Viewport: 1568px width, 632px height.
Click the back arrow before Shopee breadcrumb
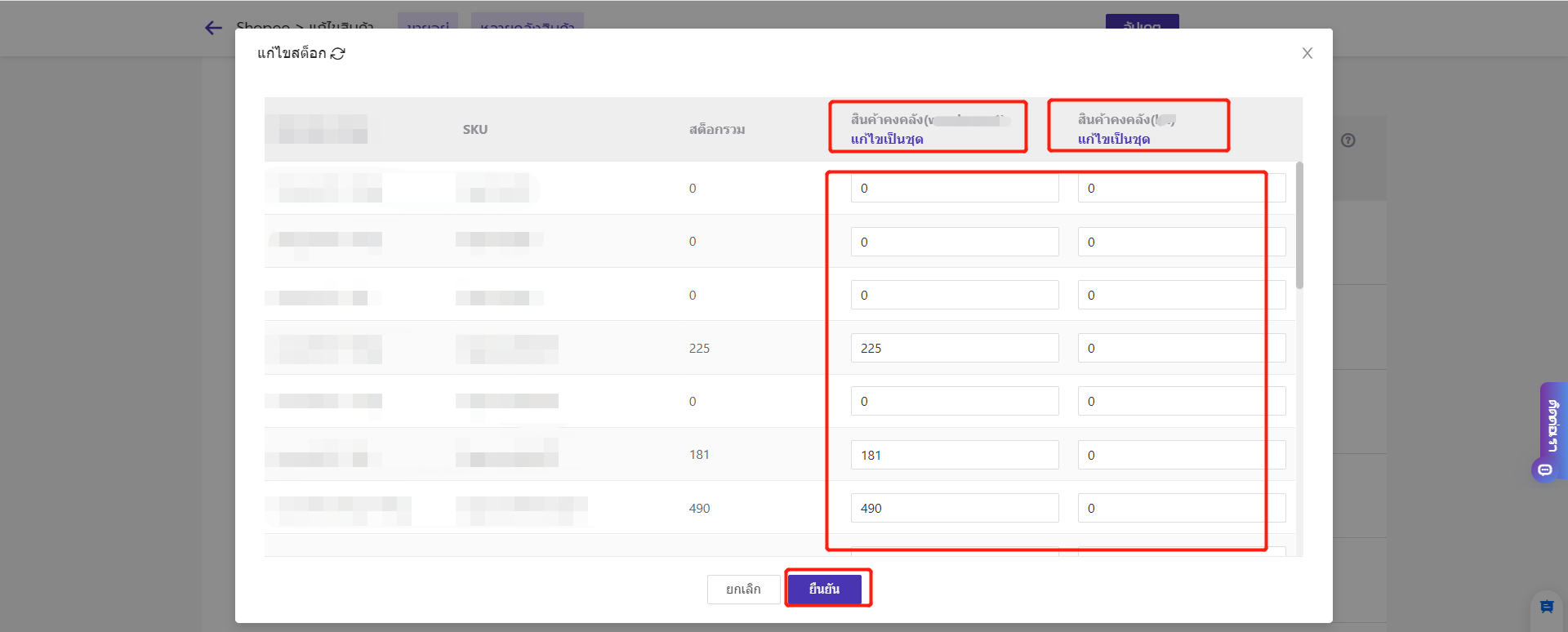213,29
